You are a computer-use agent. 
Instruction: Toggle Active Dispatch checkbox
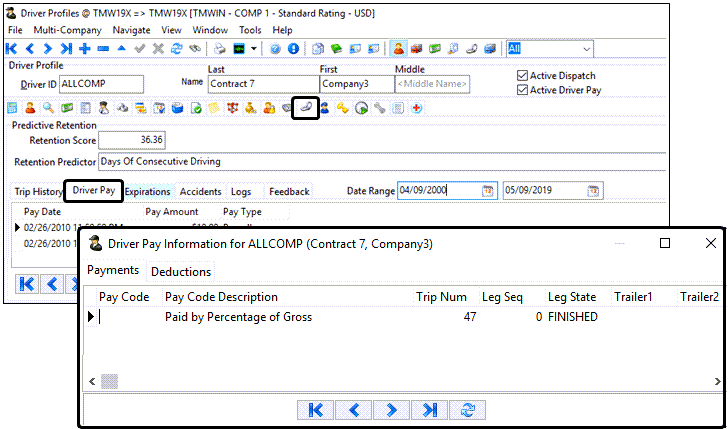522,76
